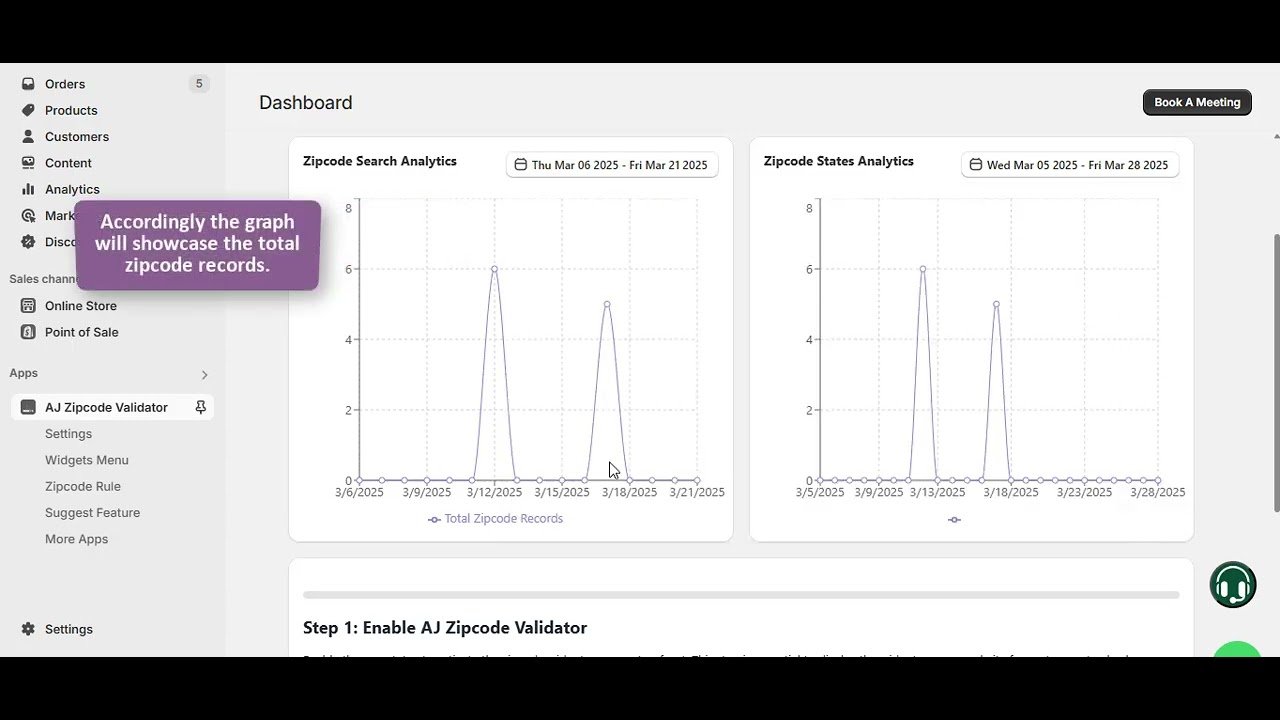Unpin AJ Zipcode Validator using pin icon
This screenshot has height=720, width=1280.
pyautogui.click(x=200, y=407)
